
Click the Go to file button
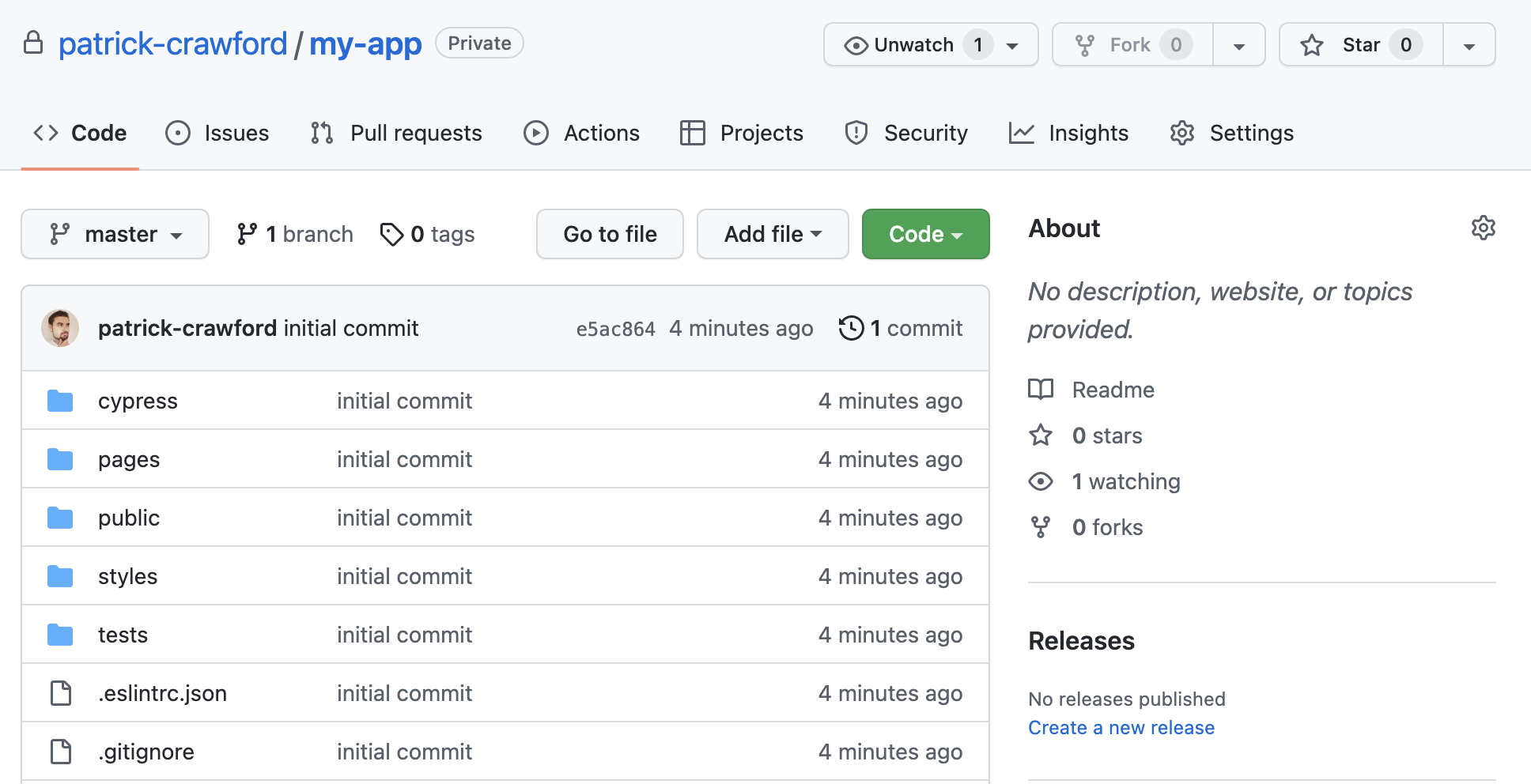pyautogui.click(x=610, y=234)
